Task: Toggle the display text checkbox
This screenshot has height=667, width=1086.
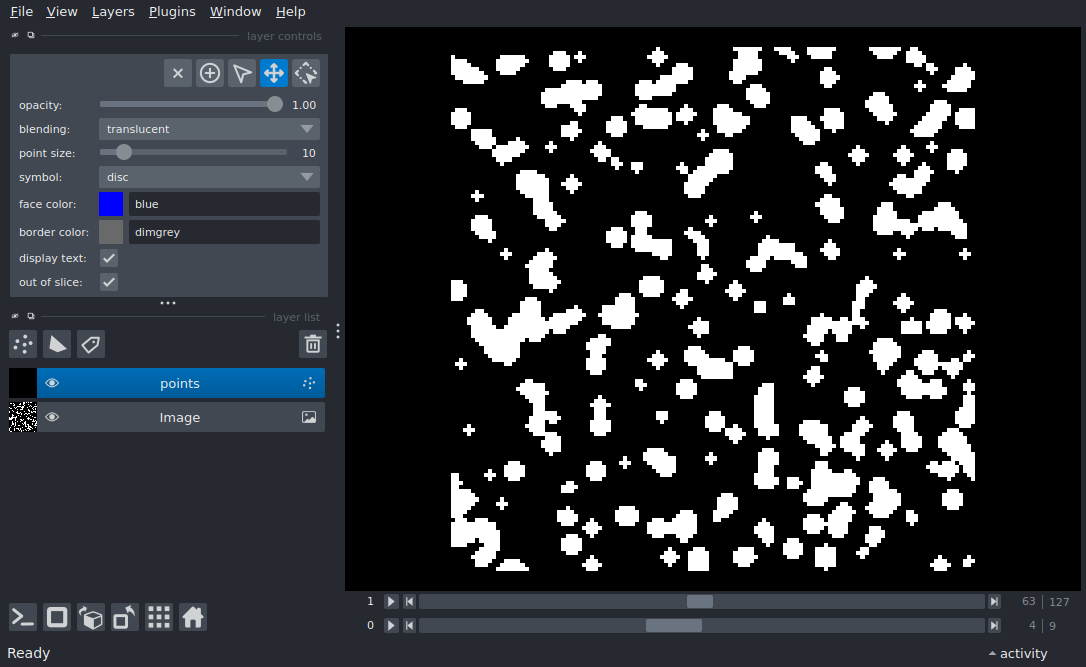Action: coord(109,258)
